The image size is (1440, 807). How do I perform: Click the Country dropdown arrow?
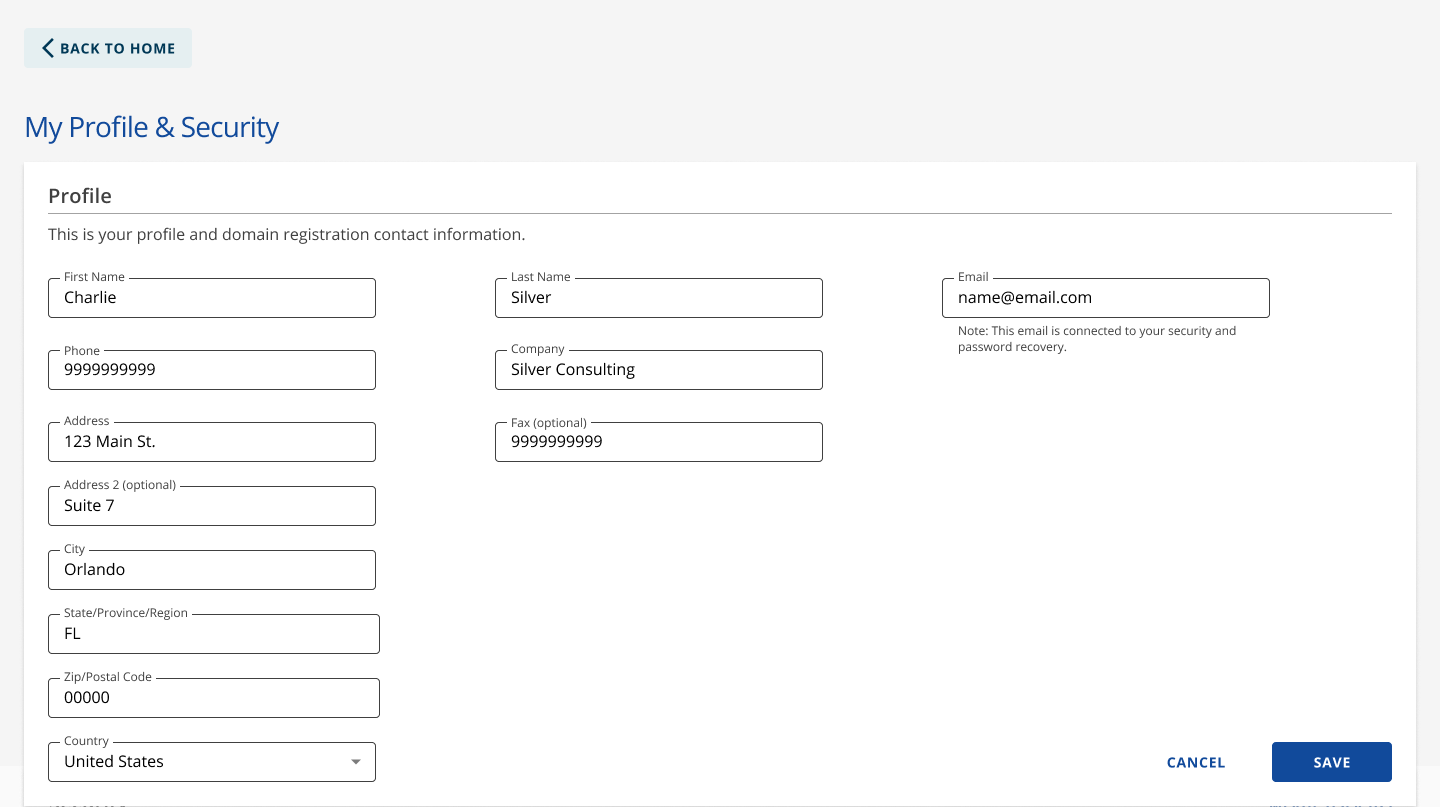[x=355, y=762]
